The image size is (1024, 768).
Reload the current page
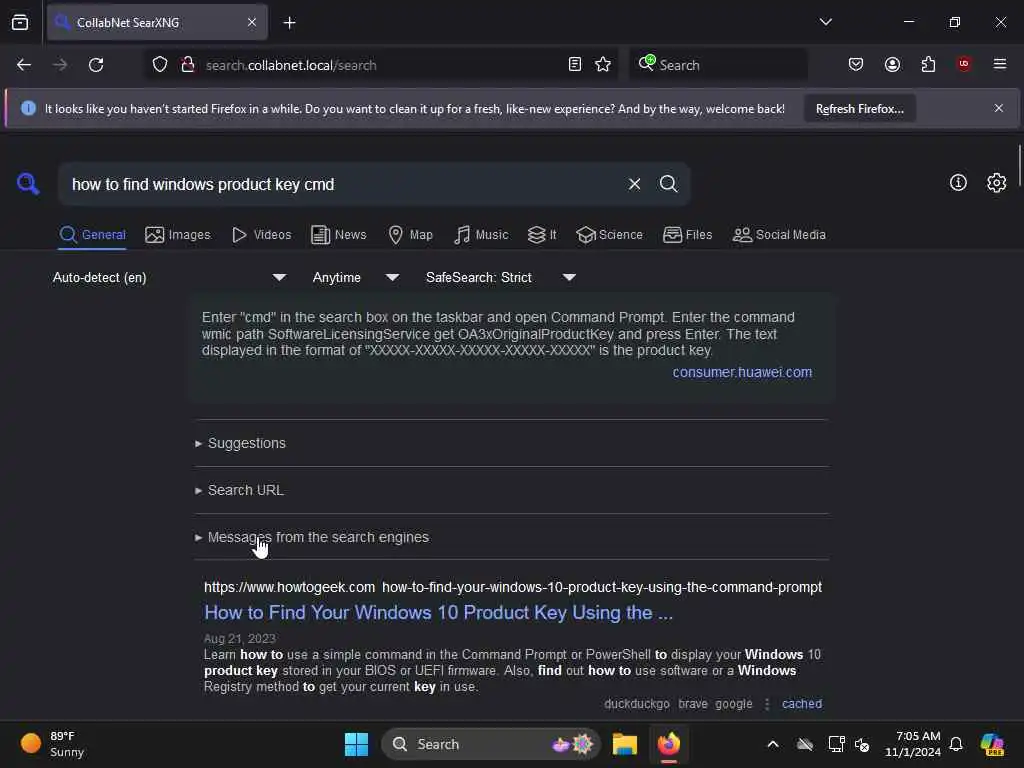pos(96,65)
